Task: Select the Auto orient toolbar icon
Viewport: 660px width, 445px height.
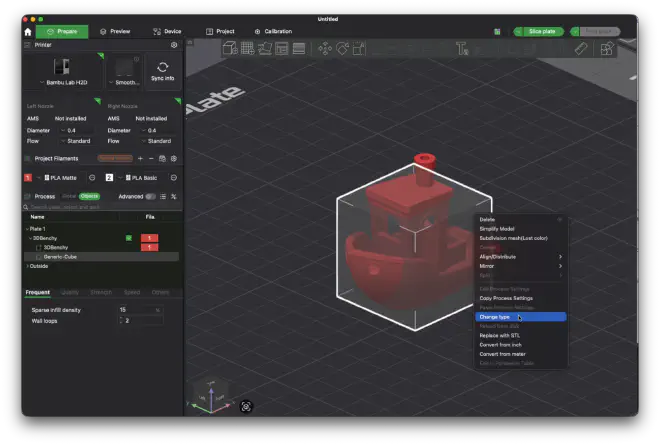Action: click(x=265, y=48)
